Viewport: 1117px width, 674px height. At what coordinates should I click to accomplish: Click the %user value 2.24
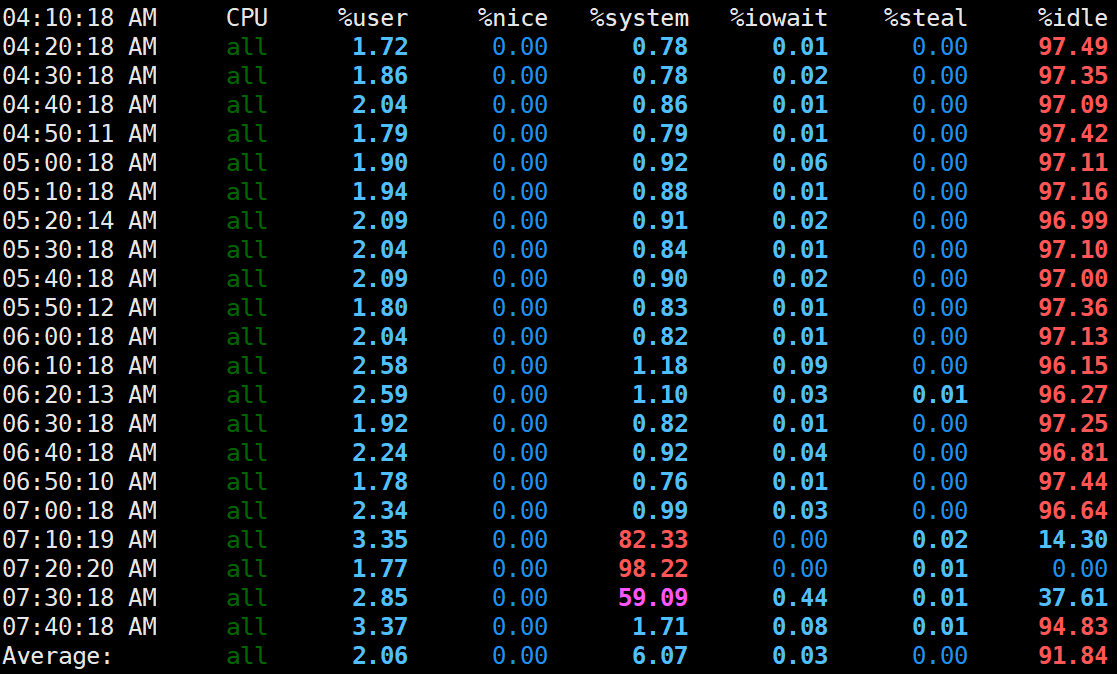380,452
